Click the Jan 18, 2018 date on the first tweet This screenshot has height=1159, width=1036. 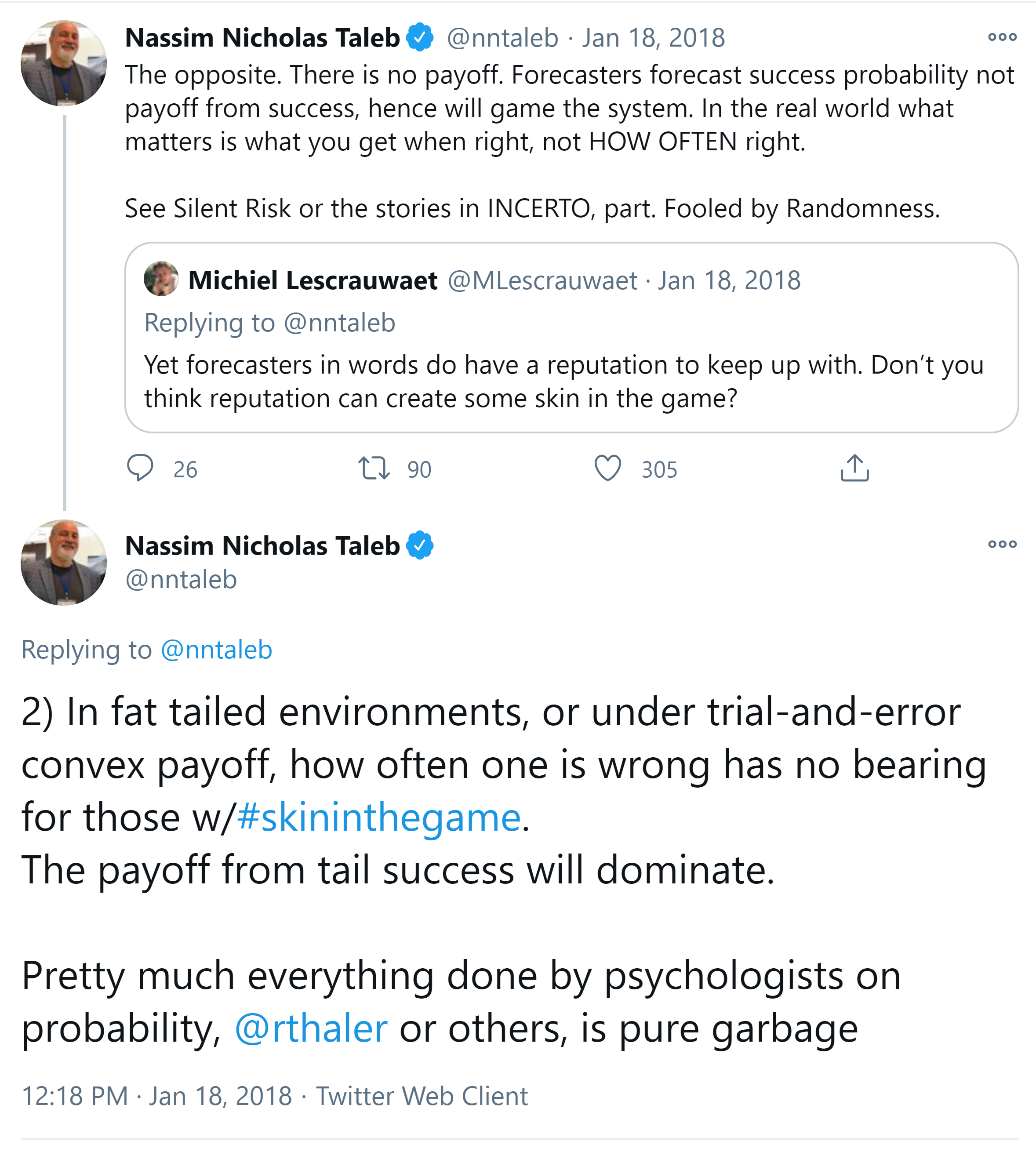pos(653,38)
